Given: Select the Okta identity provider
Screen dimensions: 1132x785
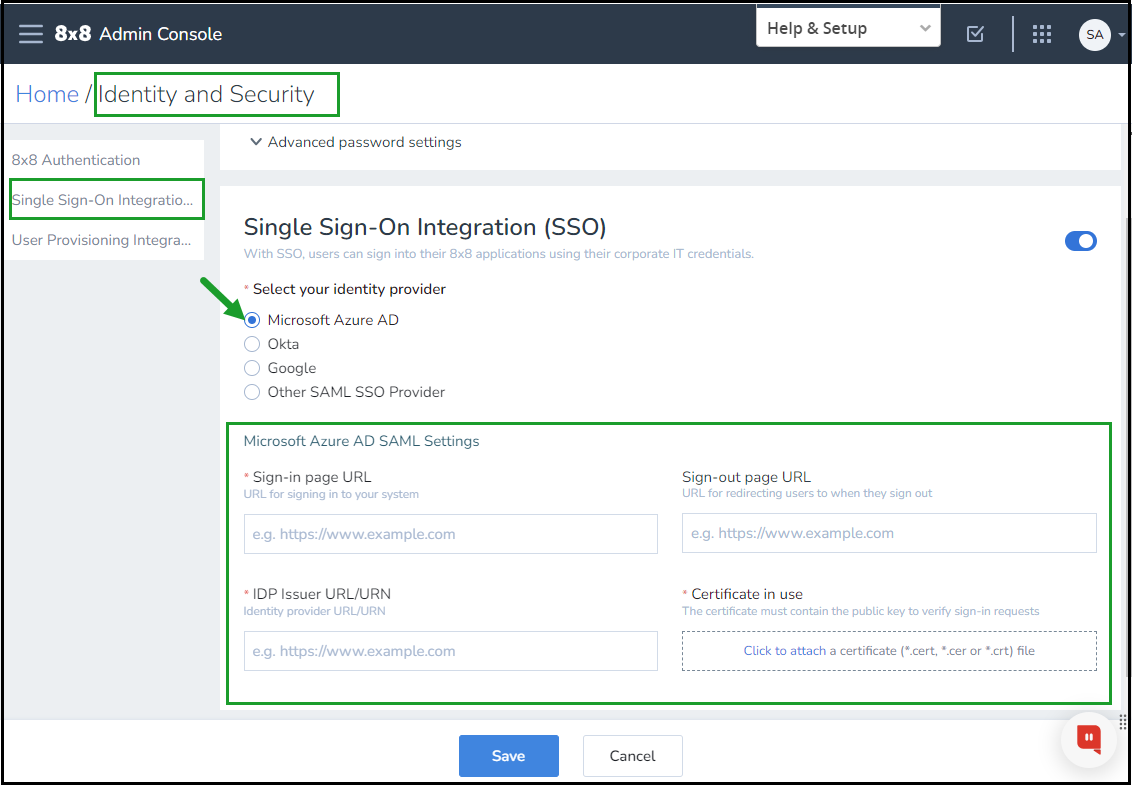Looking at the screenshot, I should 252,344.
